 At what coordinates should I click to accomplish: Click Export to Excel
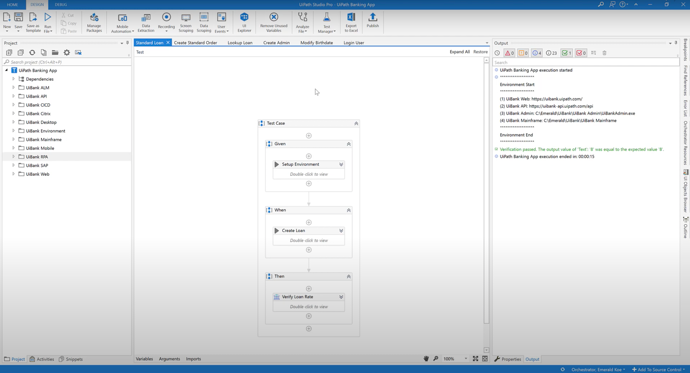[351, 22]
